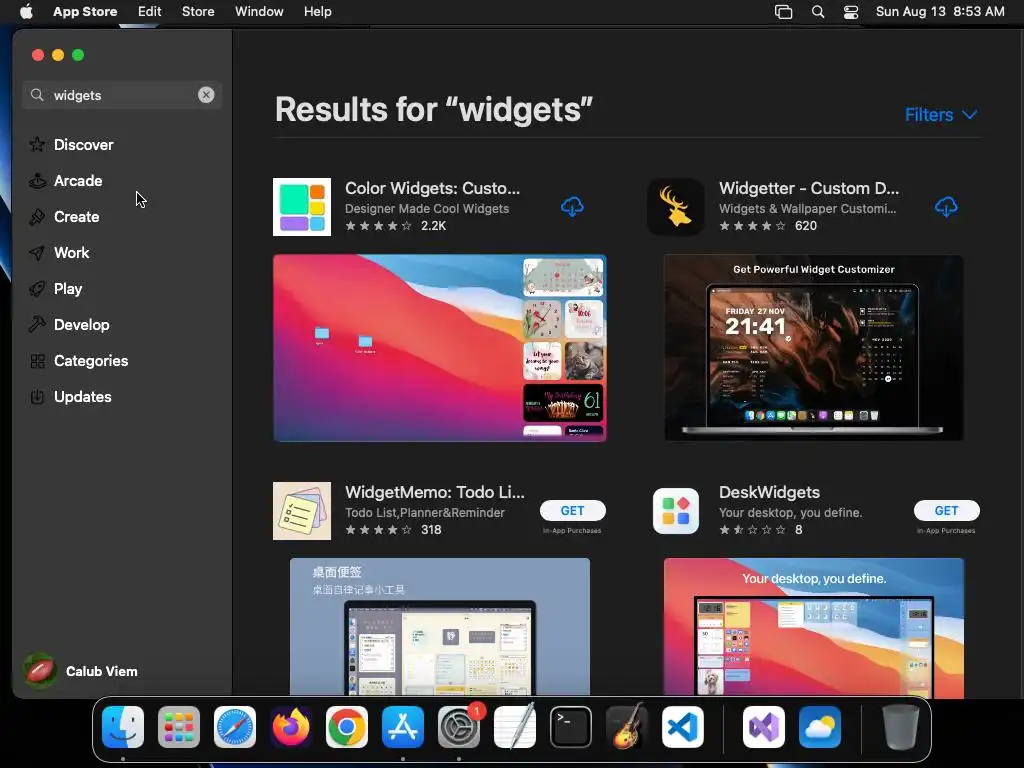The image size is (1024, 768).
Task: Click the Arcade joystick icon
Action: pyautogui.click(x=37, y=180)
